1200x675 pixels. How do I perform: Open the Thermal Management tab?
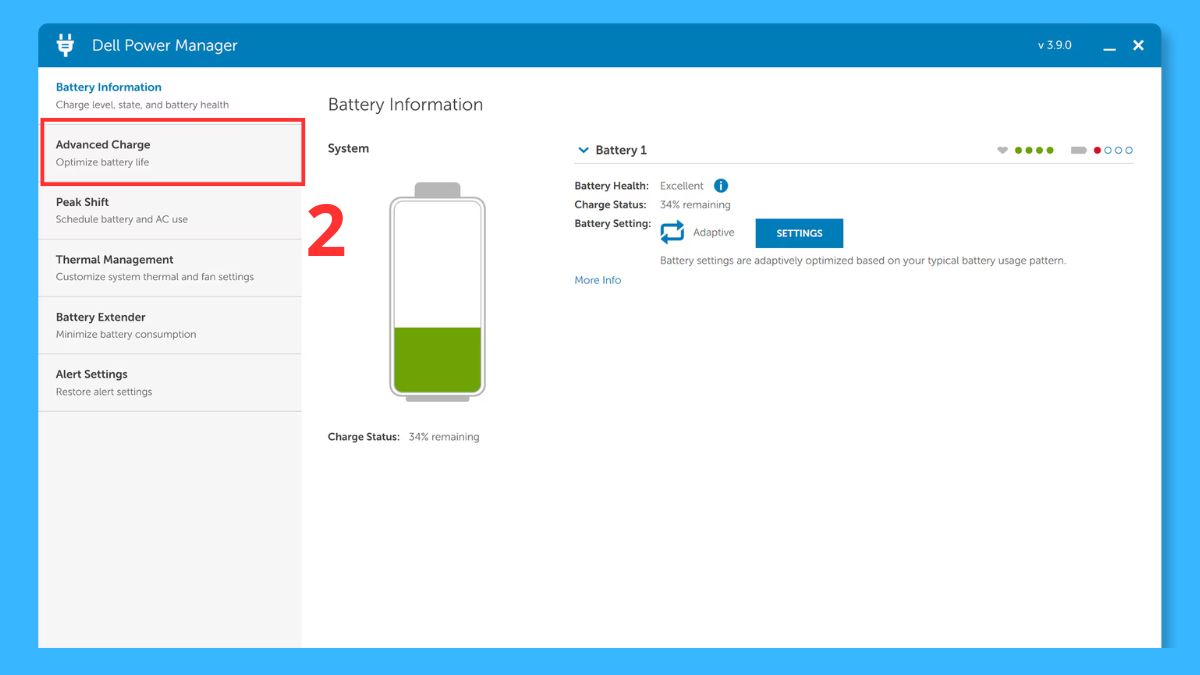170,268
